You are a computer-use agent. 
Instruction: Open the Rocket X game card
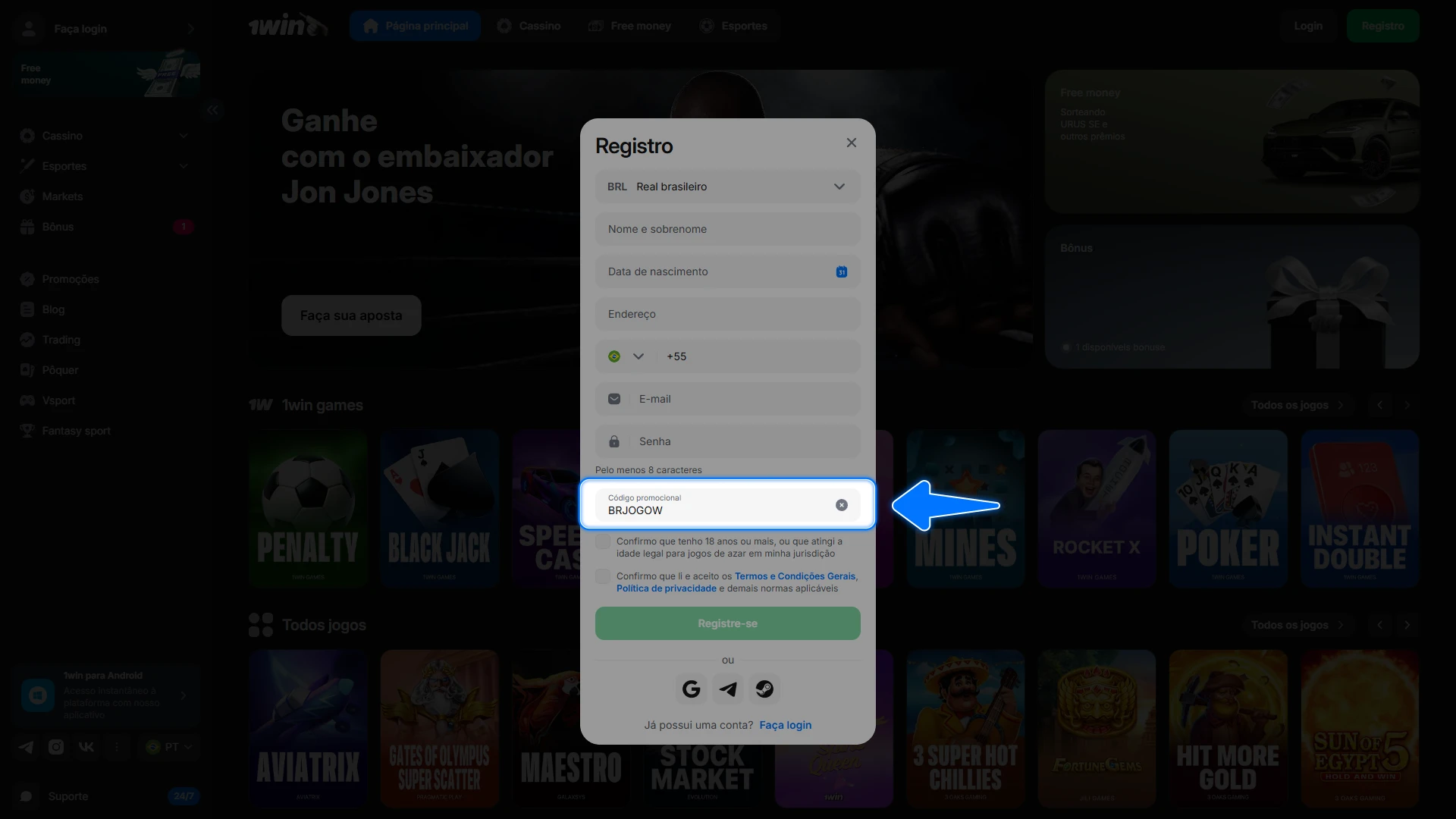(1097, 509)
